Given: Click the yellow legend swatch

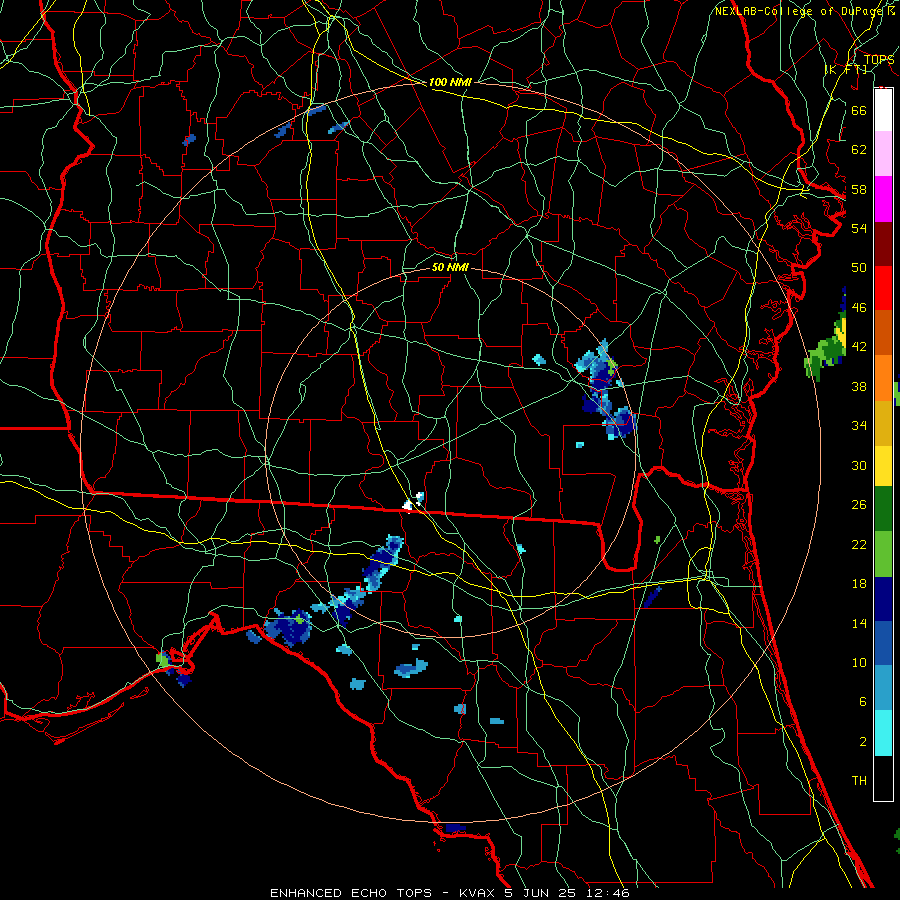Looking at the screenshot, I should [883, 465].
